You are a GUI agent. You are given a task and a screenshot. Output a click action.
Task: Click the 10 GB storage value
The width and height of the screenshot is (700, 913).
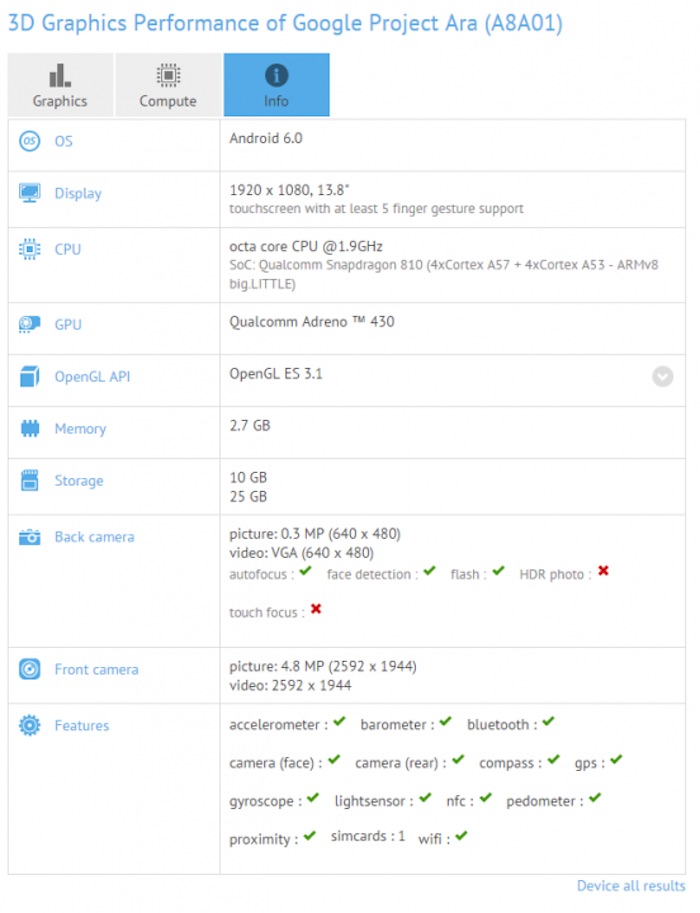click(x=248, y=477)
